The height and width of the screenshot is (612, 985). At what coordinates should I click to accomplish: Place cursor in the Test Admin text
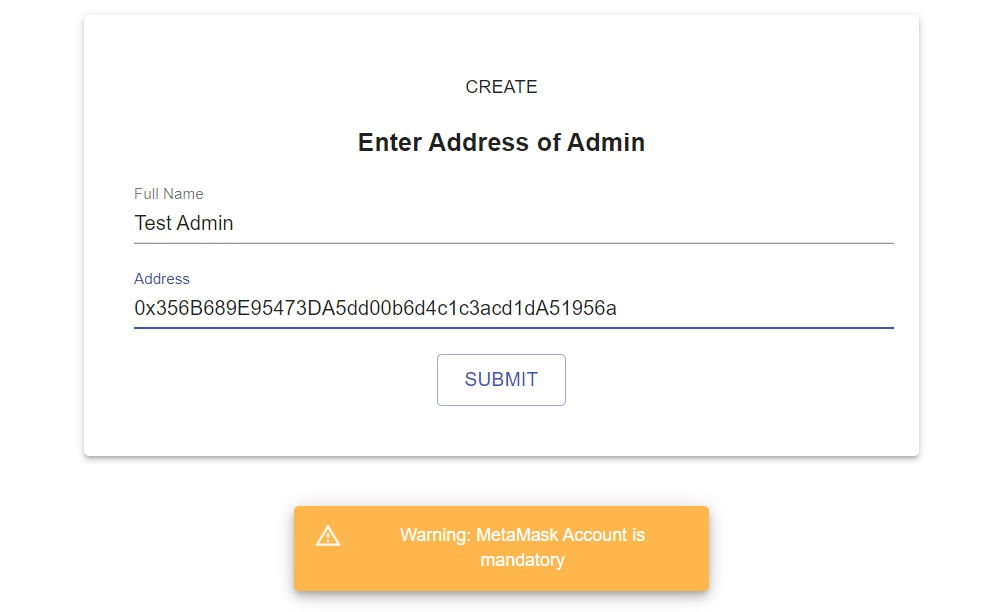pyautogui.click(x=183, y=223)
